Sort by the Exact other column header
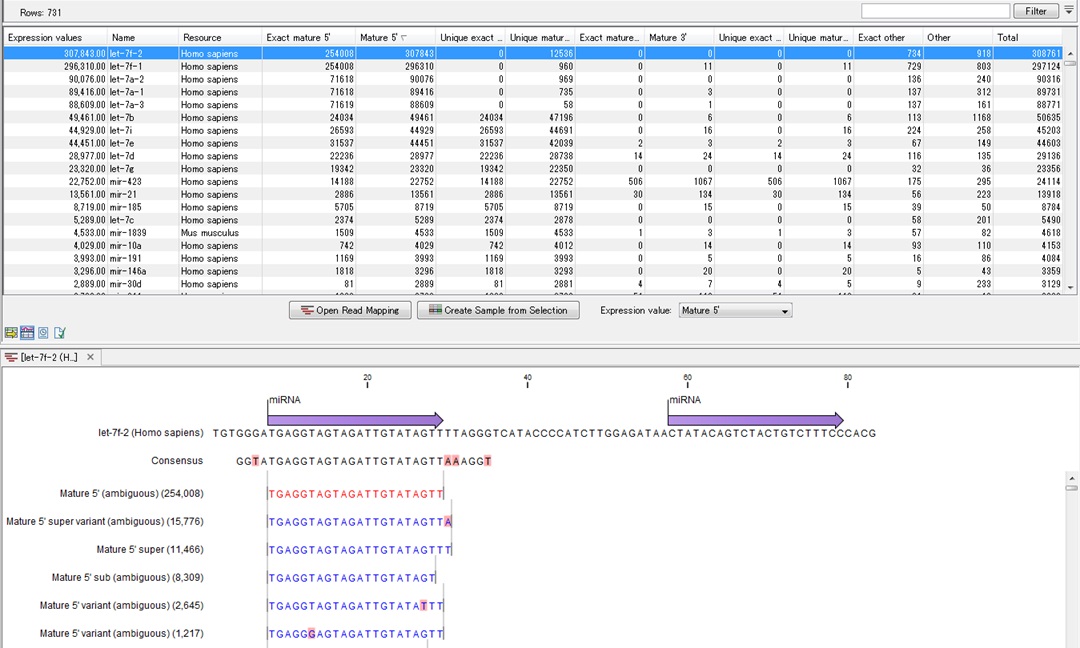Image resolution: width=1080 pixels, height=648 pixels. pyautogui.click(x=888, y=37)
